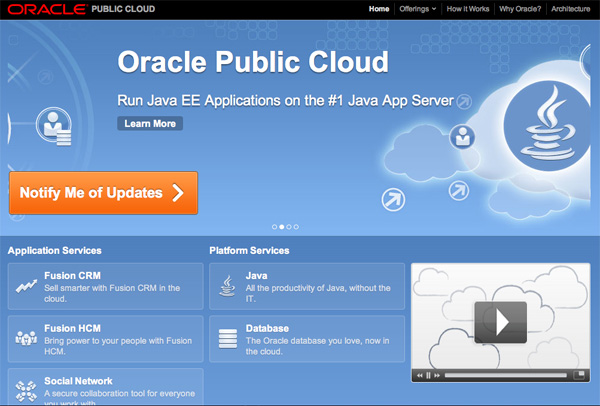Click arrow icon after Java App Server headline
600x406 pixels.
(464, 102)
